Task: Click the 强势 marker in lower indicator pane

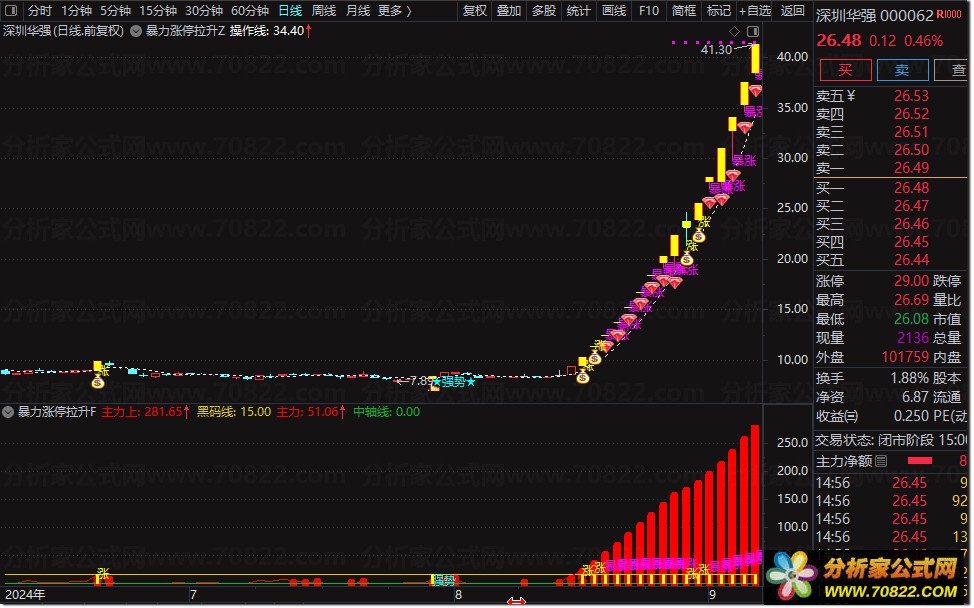Action: click(444, 581)
